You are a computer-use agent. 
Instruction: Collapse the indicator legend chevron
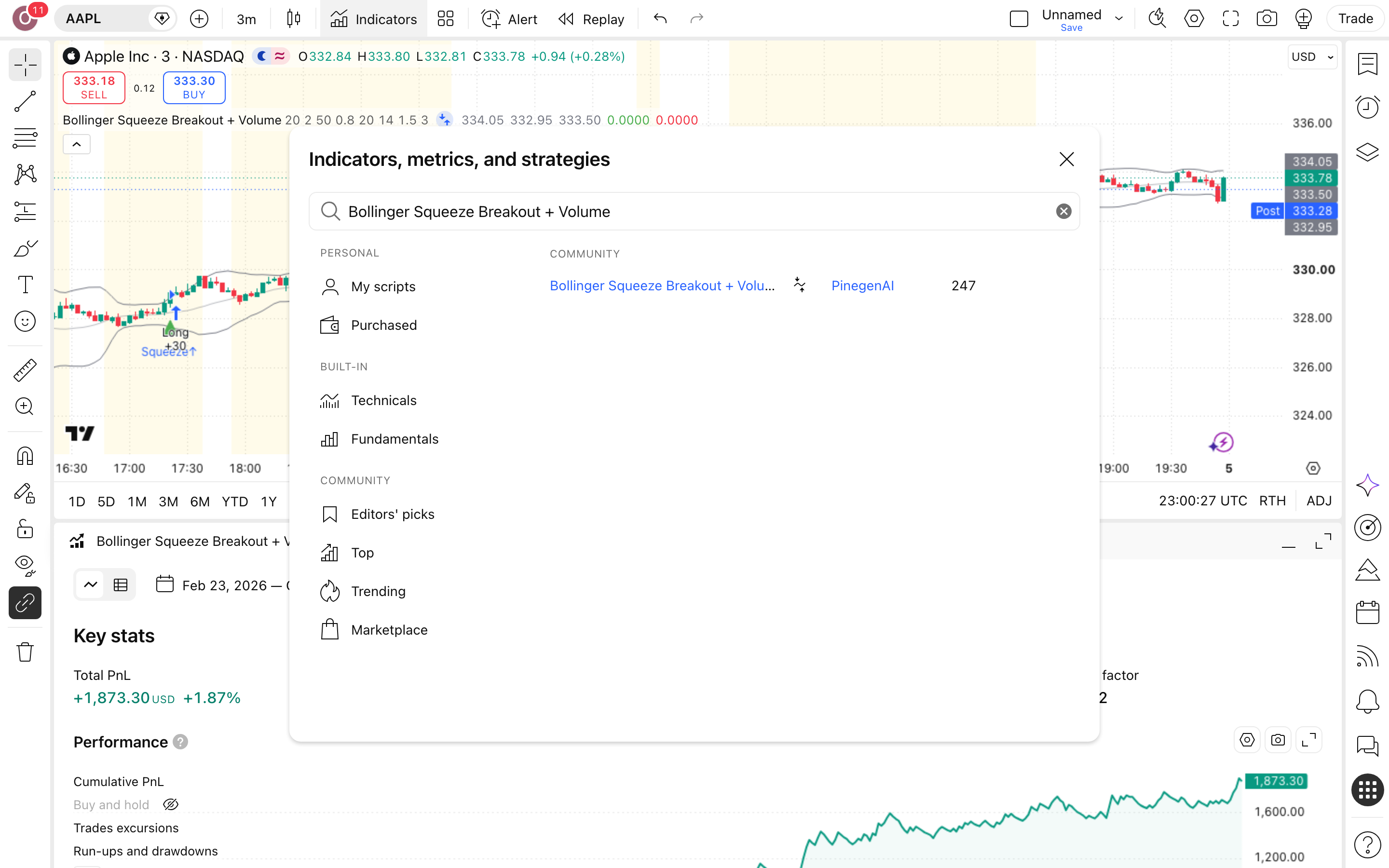tap(76, 144)
